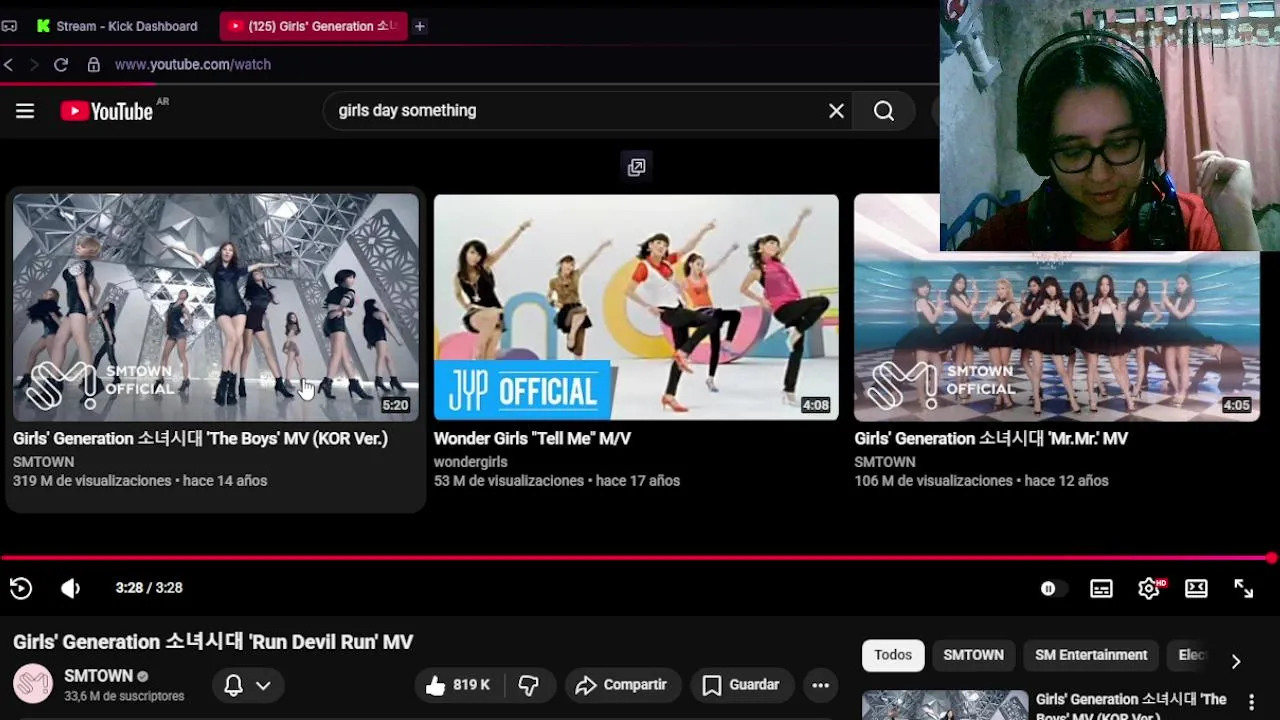Viewport: 1280px width, 720px height.
Task: Open the SMTOWN channel avatar
Action: click(32, 684)
